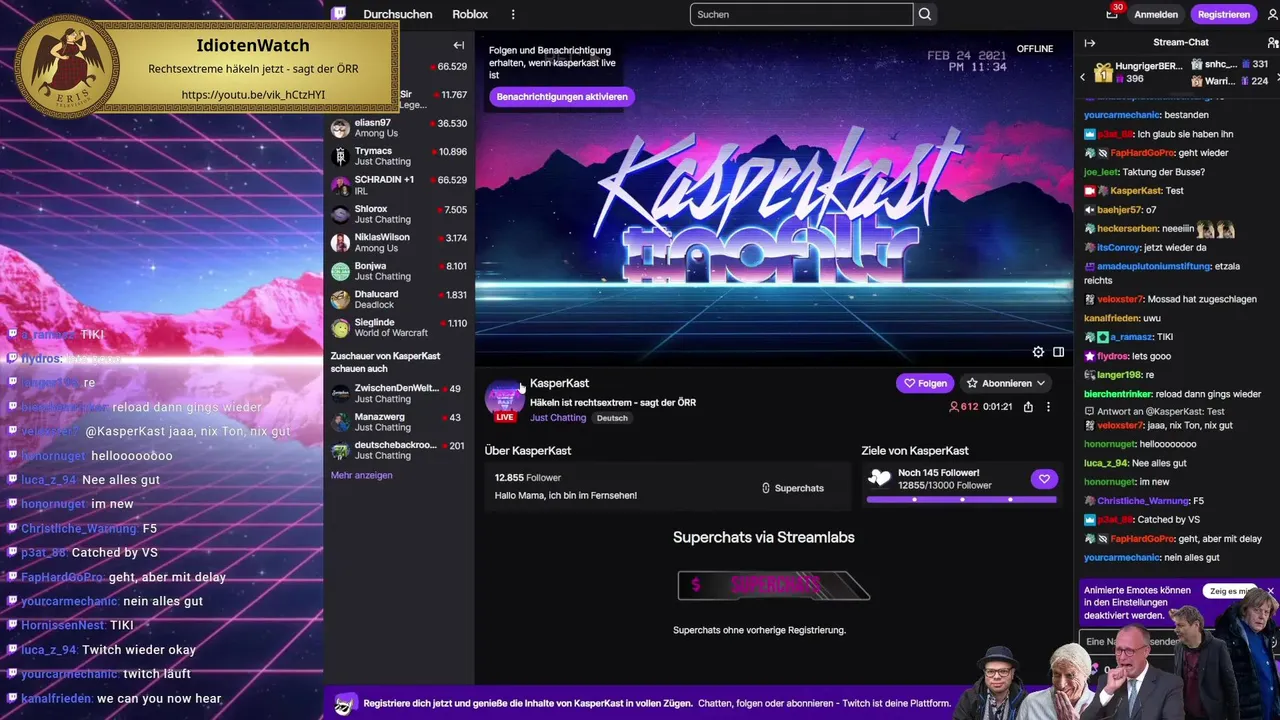Open deutschebackroo channel in sidebar
Viewport: 1280px width, 720px height.
click(x=399, y=450)
